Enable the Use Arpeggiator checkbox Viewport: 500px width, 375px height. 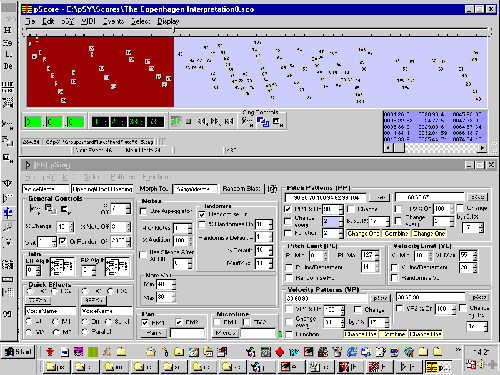coord(144,211)
